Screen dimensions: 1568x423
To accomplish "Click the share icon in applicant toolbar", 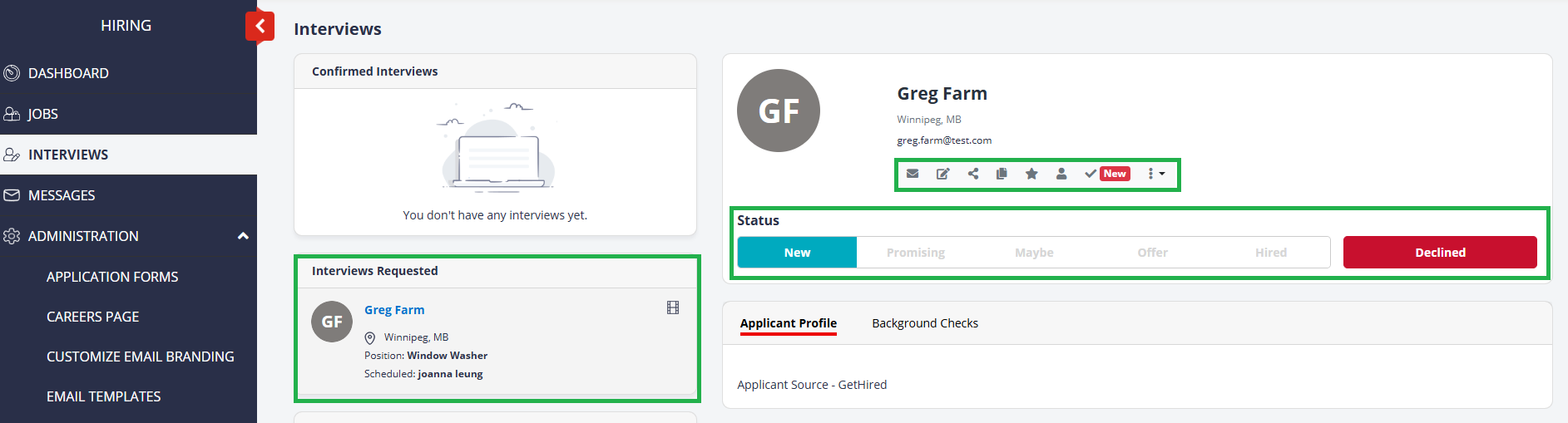I will point(973,174).
